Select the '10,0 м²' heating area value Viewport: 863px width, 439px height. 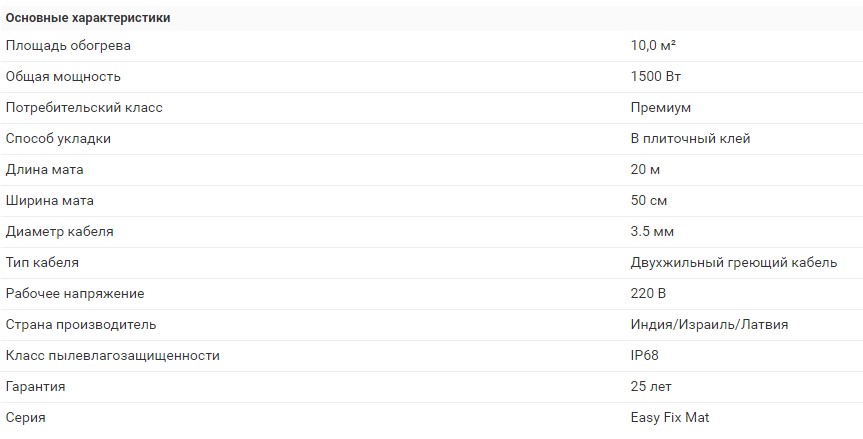coord(655,45)
